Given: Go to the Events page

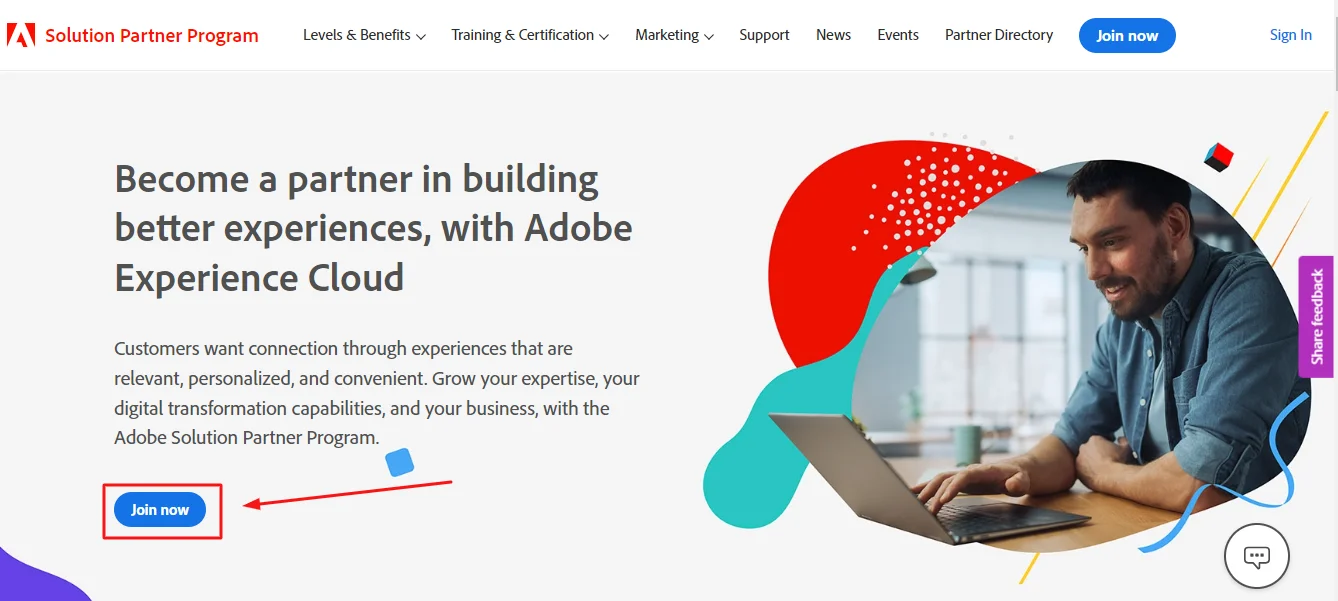Looking at the screenshot, I should pos(897,35).
